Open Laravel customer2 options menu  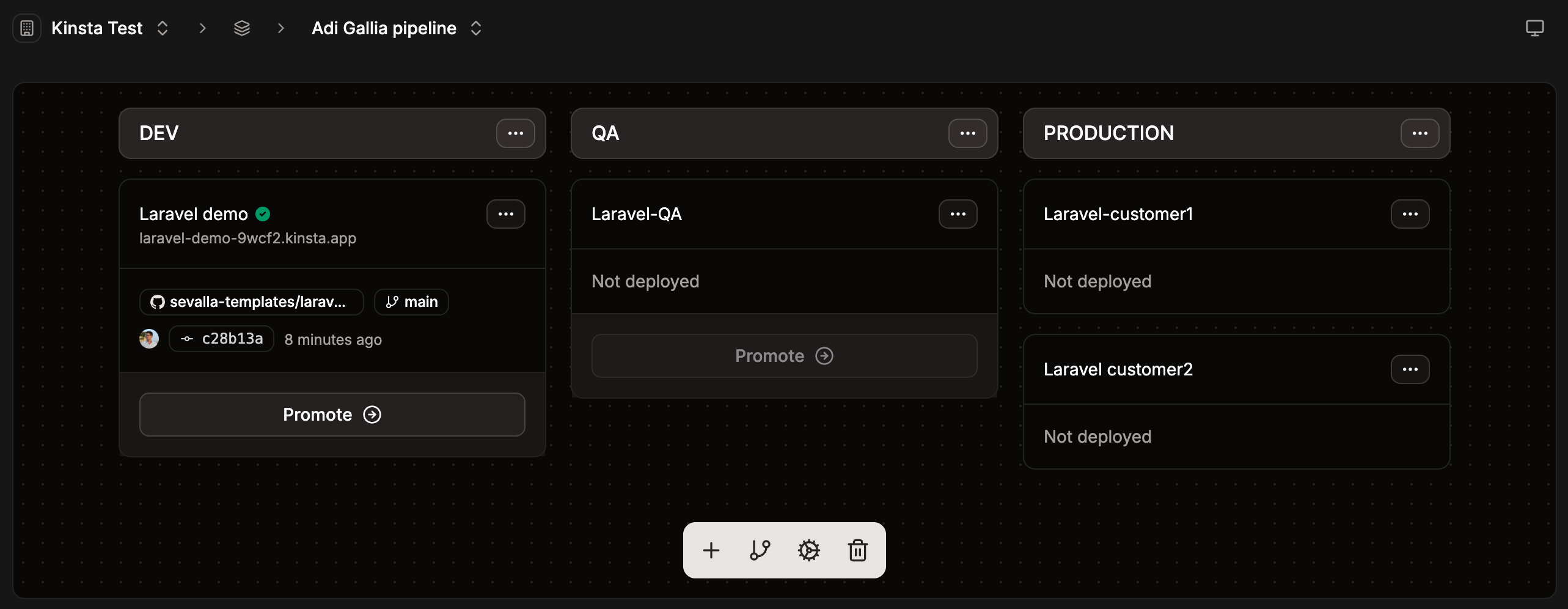(1410, 369)
